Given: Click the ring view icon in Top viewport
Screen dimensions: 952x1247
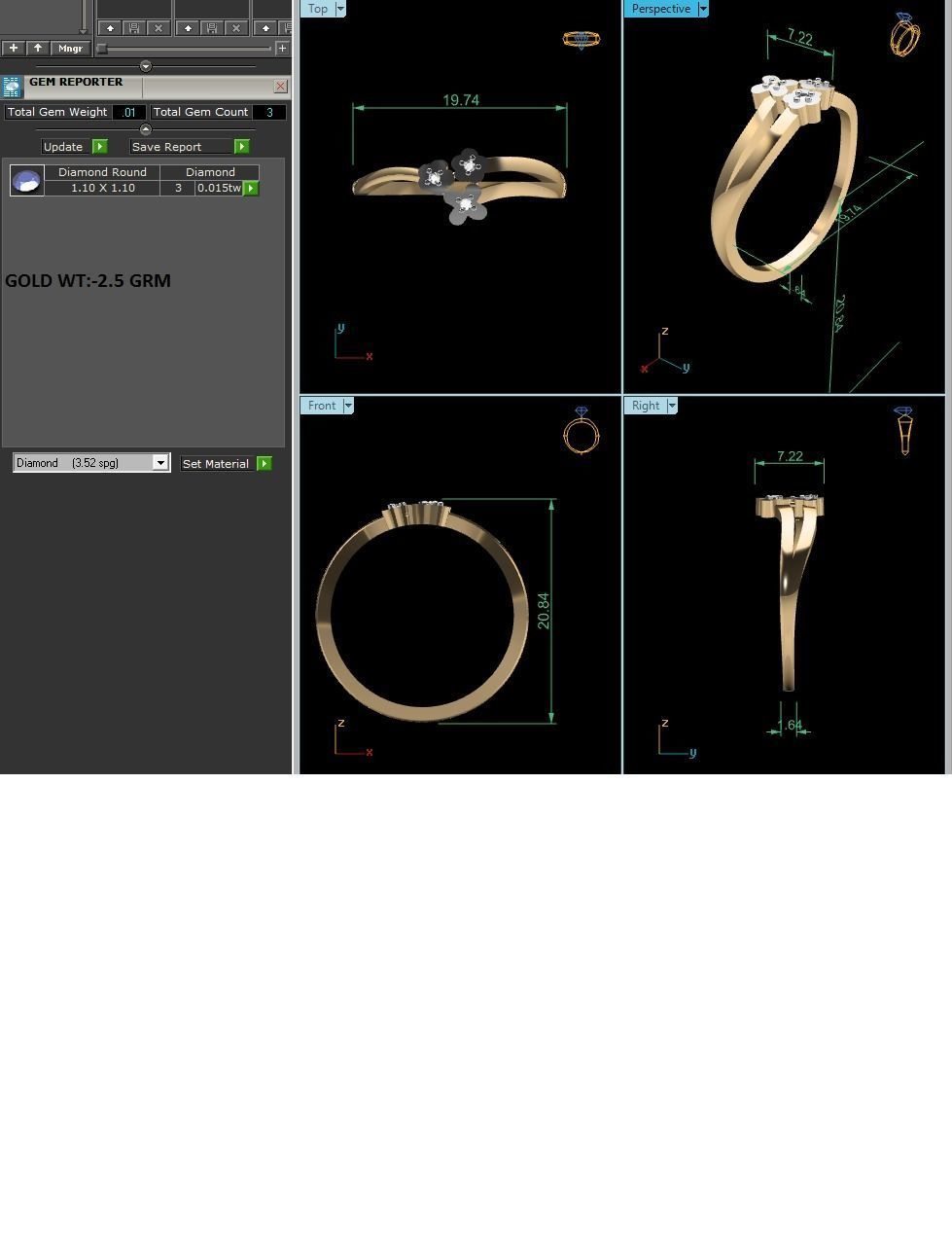Looking at the screenshot, I should point(582,40).
